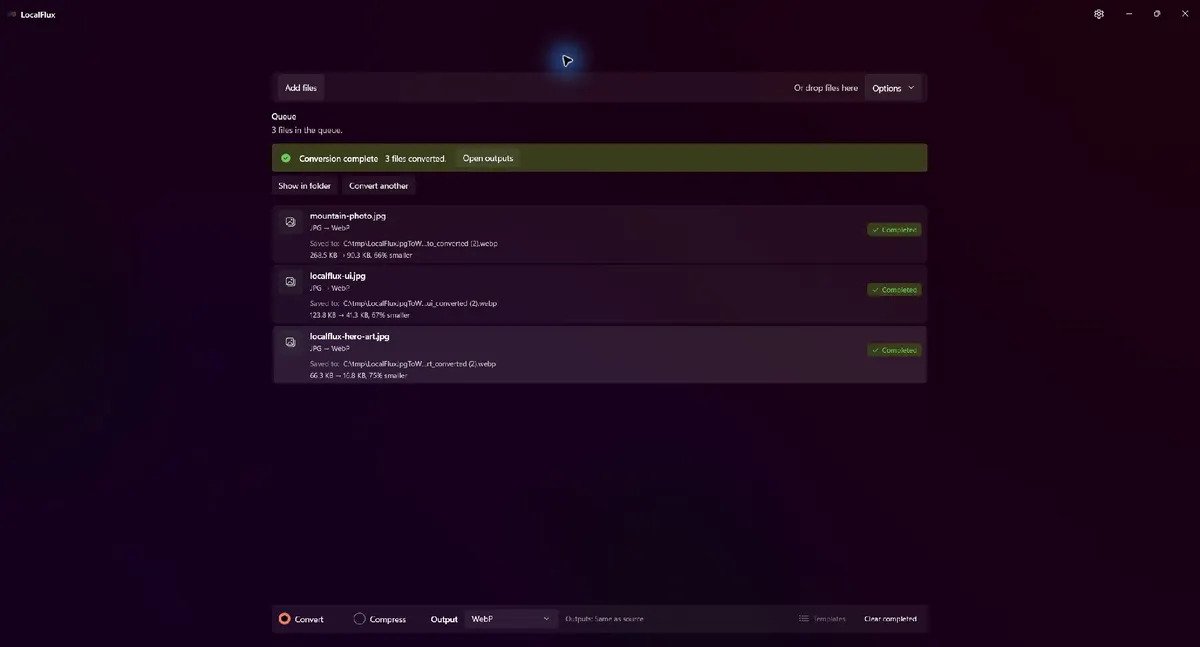This screenshot has width=1200, height=647.
Task: Close the LocalFlux window
Action: click(1185, 14)
